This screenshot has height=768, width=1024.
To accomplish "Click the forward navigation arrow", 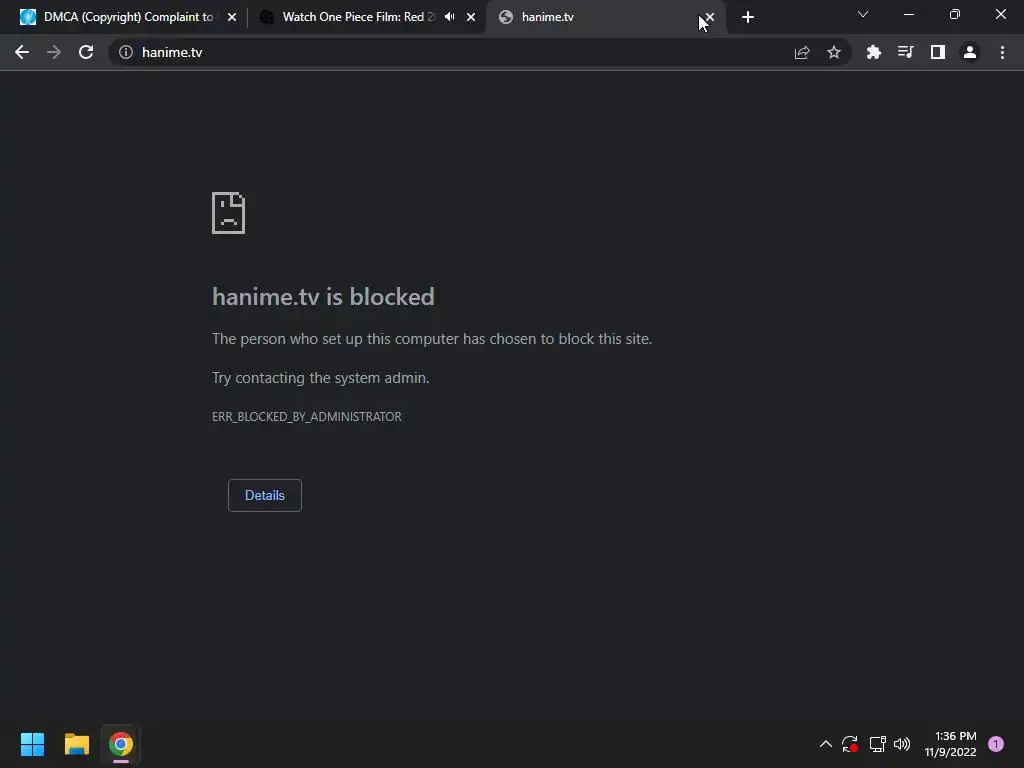I will click(x=54, y=52).
